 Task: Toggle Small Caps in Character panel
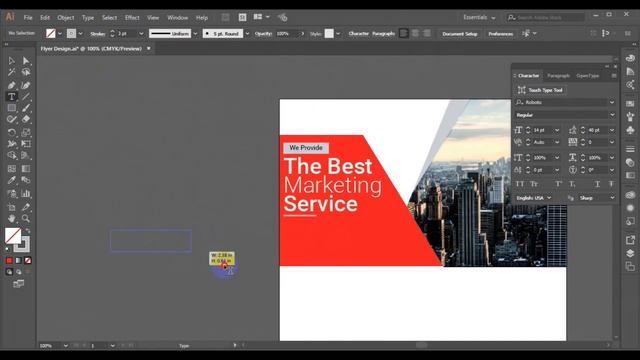click(534, 184)
